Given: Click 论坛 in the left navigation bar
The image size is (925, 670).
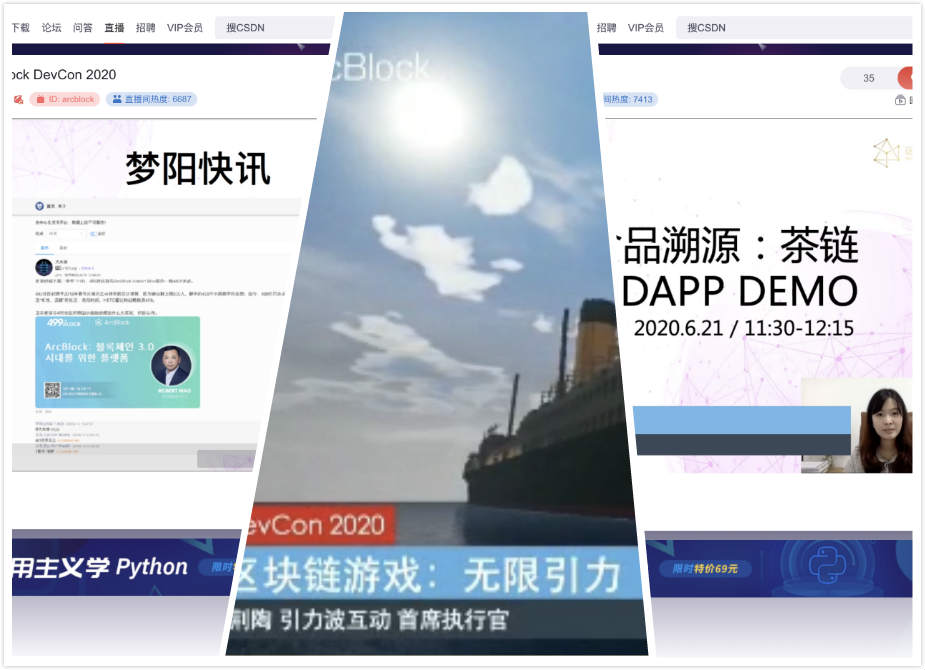Looking at the screenshot, I should click(52, 28).
